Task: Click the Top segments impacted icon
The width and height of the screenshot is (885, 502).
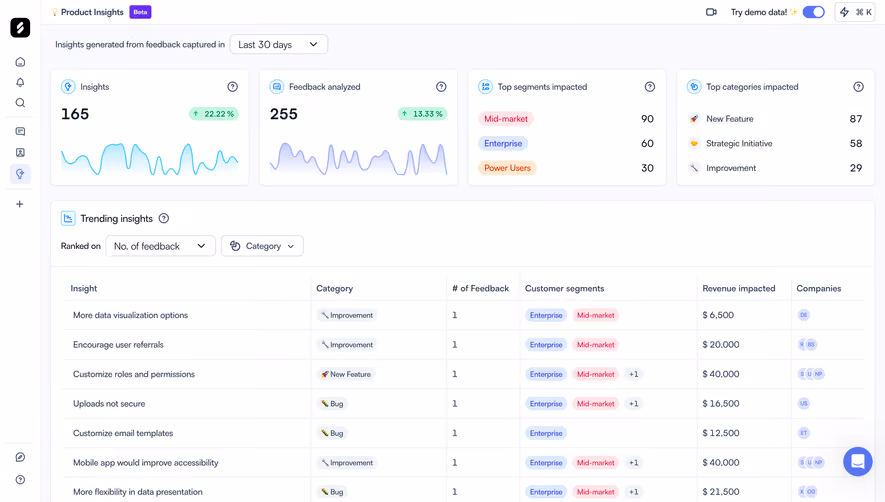Action: pyautogui.click(x=485, y=86)
